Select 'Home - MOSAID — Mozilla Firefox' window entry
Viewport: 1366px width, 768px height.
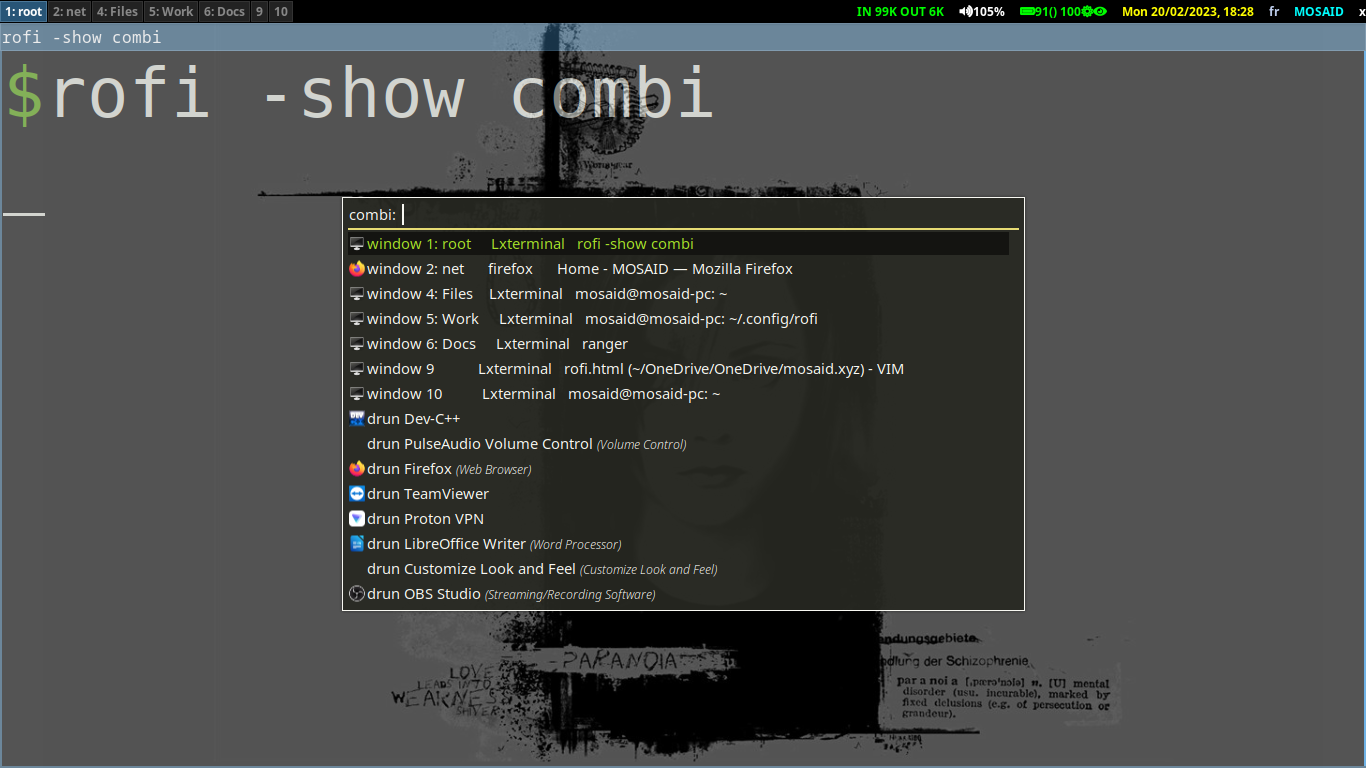(678, 269)
